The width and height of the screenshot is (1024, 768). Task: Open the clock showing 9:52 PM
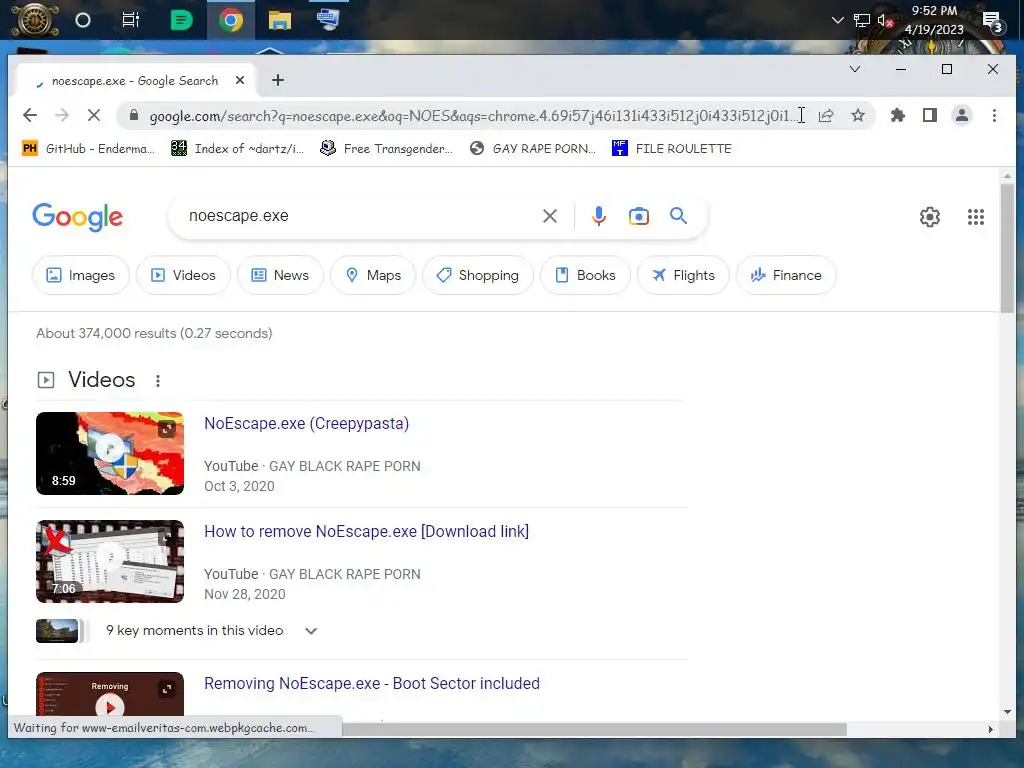tap(934, 20)
